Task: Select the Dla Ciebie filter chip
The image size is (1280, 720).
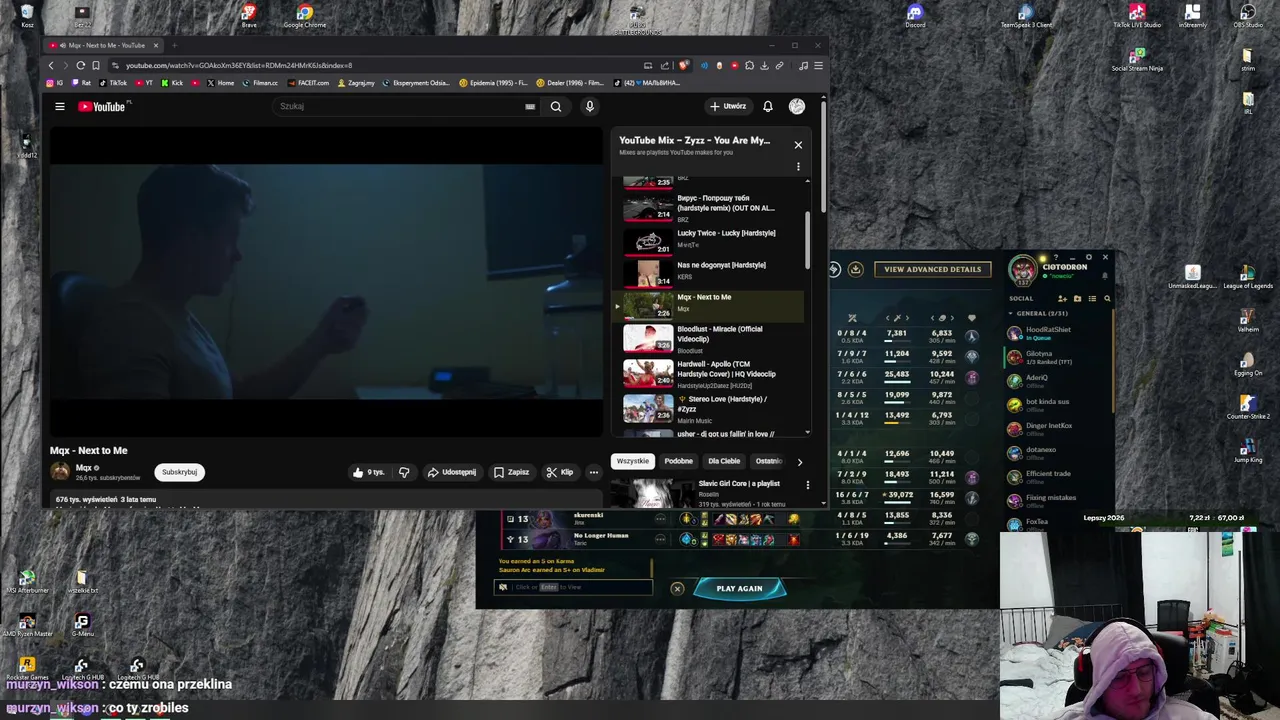Action: [724, 461]
